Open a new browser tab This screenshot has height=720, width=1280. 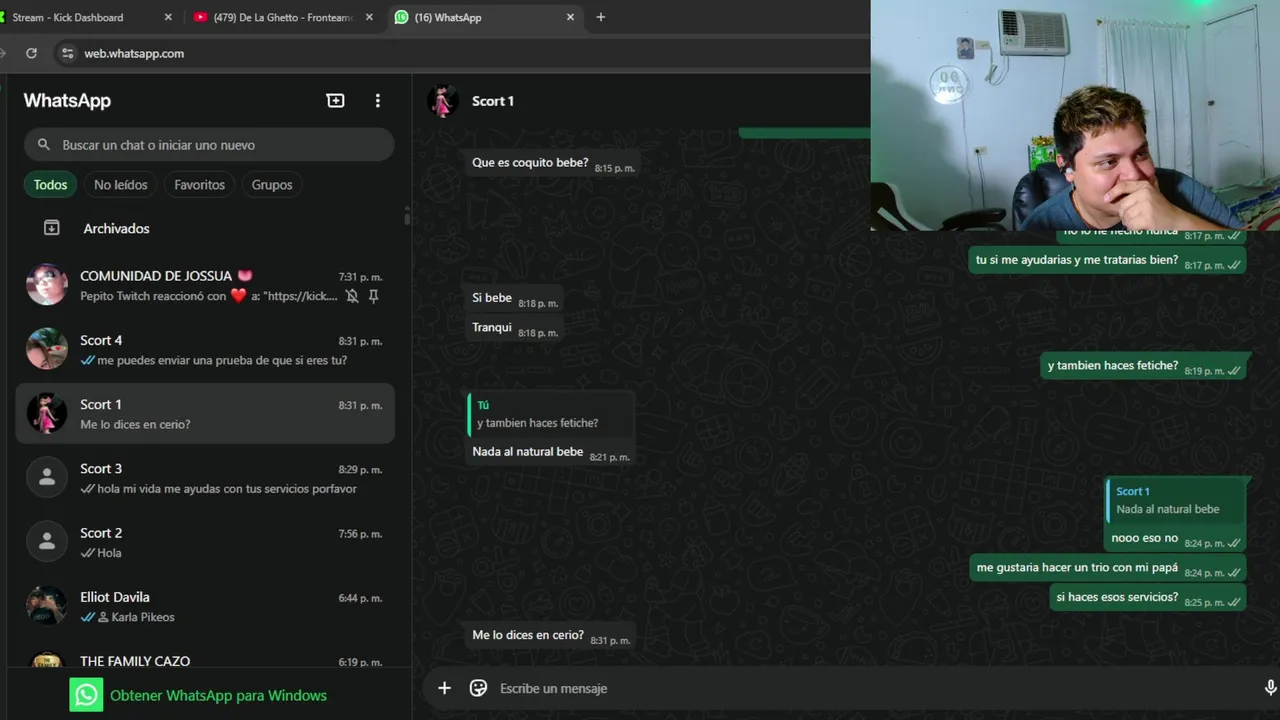pyautogui.click(x=601, y=17)
